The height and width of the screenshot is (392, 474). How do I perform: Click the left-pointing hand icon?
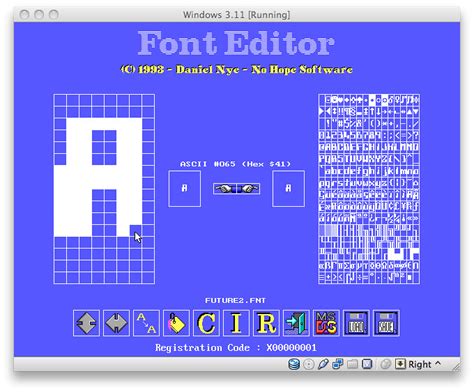[224, 189]
